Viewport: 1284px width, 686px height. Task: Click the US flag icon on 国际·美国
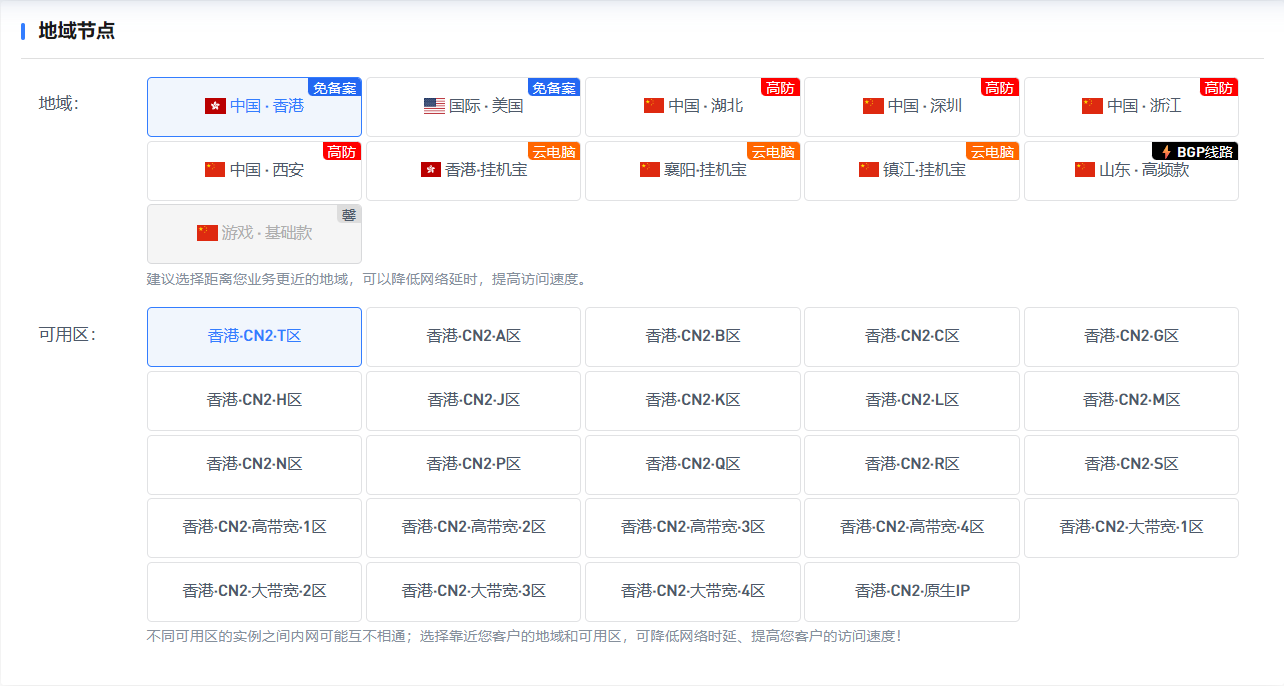[434, 106]
